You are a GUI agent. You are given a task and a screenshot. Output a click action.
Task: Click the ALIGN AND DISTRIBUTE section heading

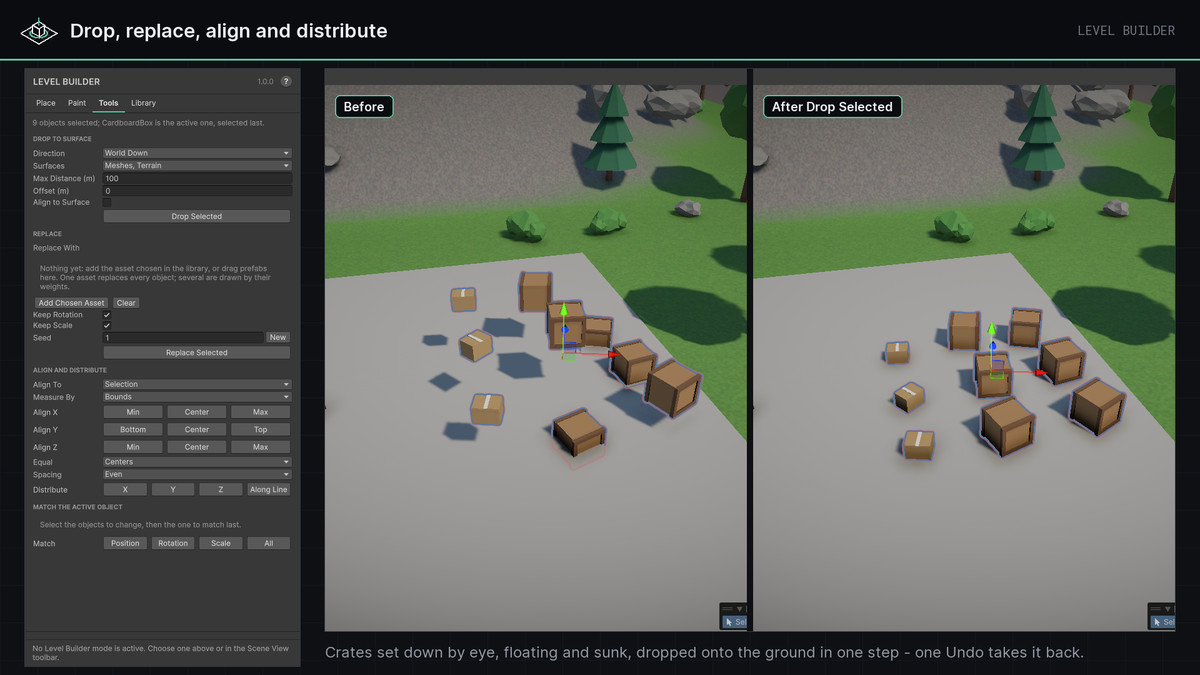coord(70,370)
